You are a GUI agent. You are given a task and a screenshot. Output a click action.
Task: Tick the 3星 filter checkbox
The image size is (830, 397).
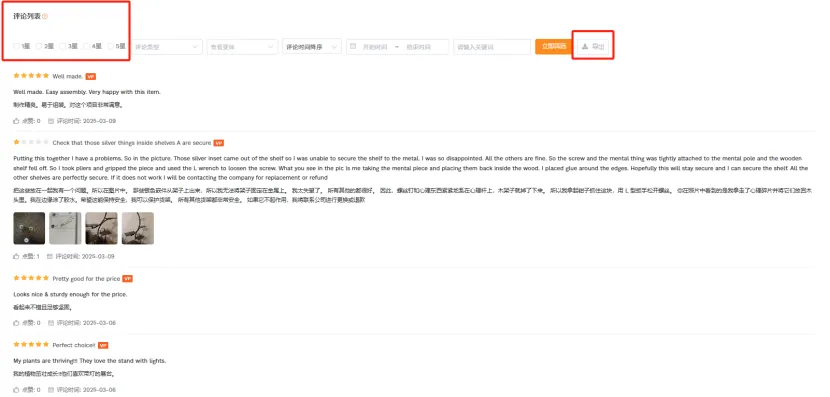[63, 47]
